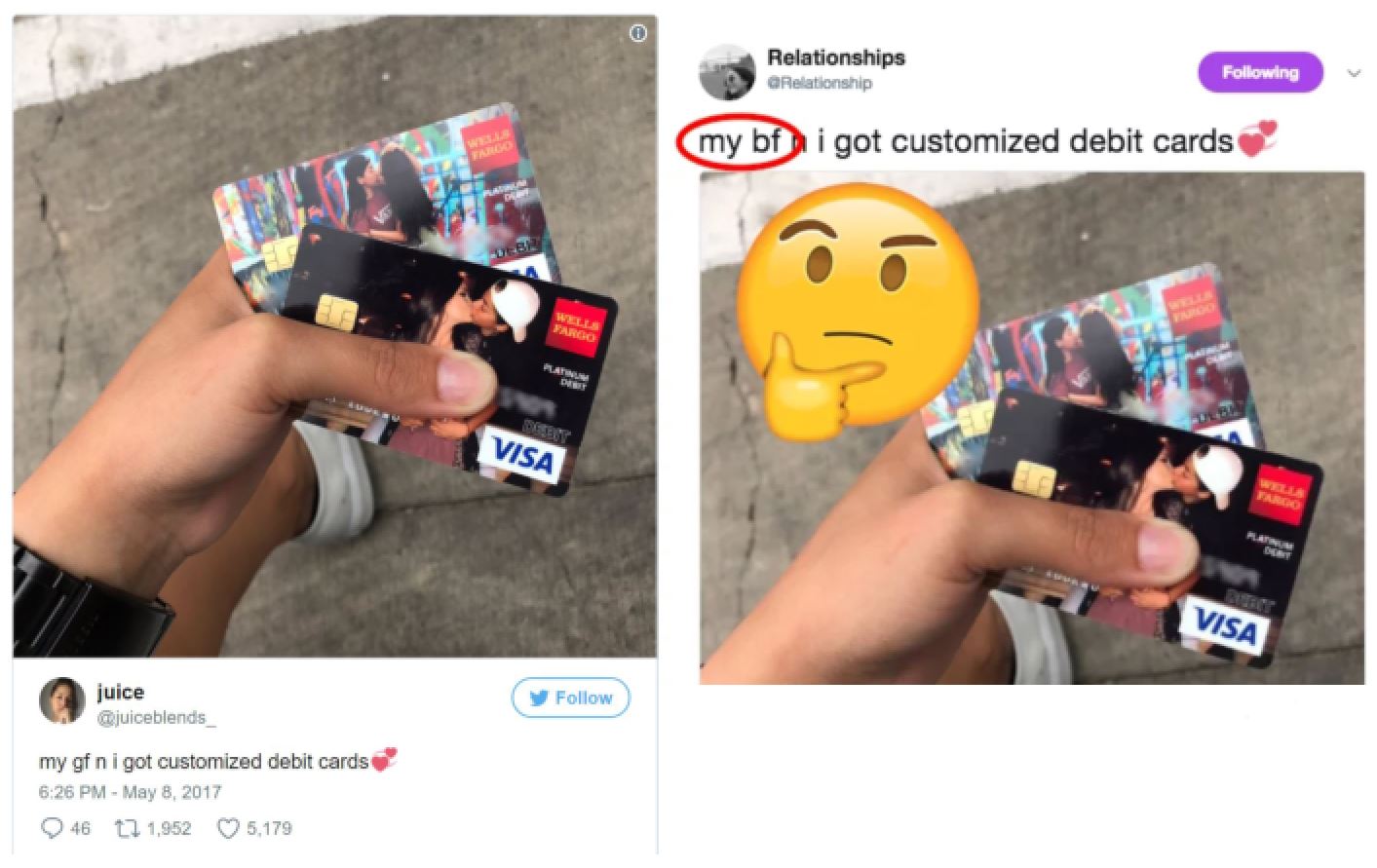Expand the tweet options chevron
This screenshot has width=1377, height=868.
[x=1354, y=73]
